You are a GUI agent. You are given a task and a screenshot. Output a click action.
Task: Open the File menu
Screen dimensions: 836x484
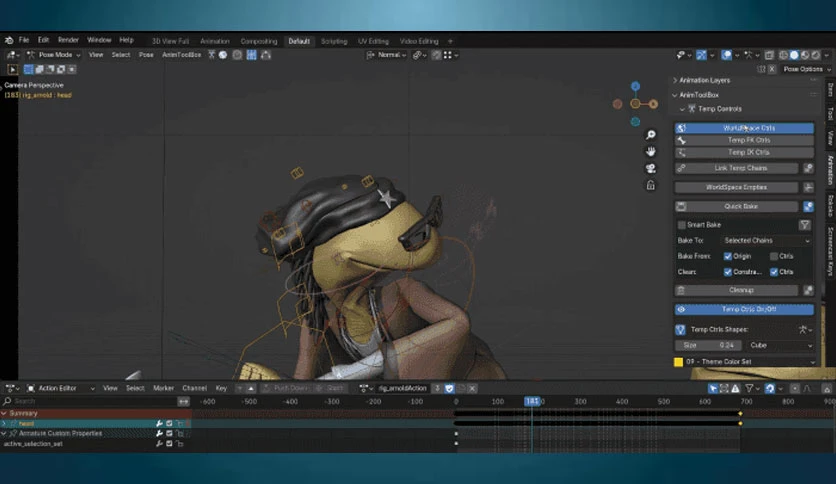point(24,40)
